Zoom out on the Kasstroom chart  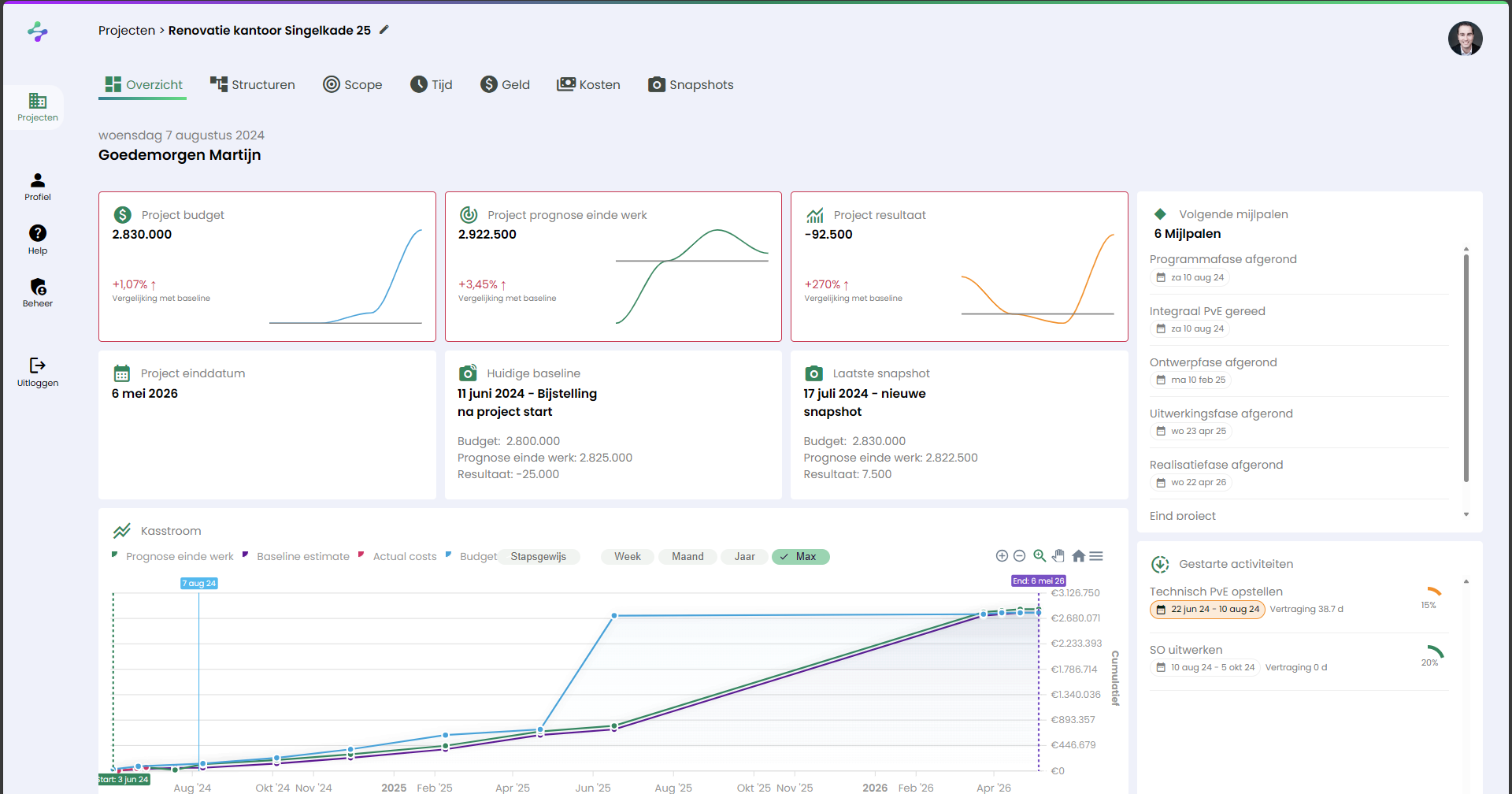pos(1019,556)
